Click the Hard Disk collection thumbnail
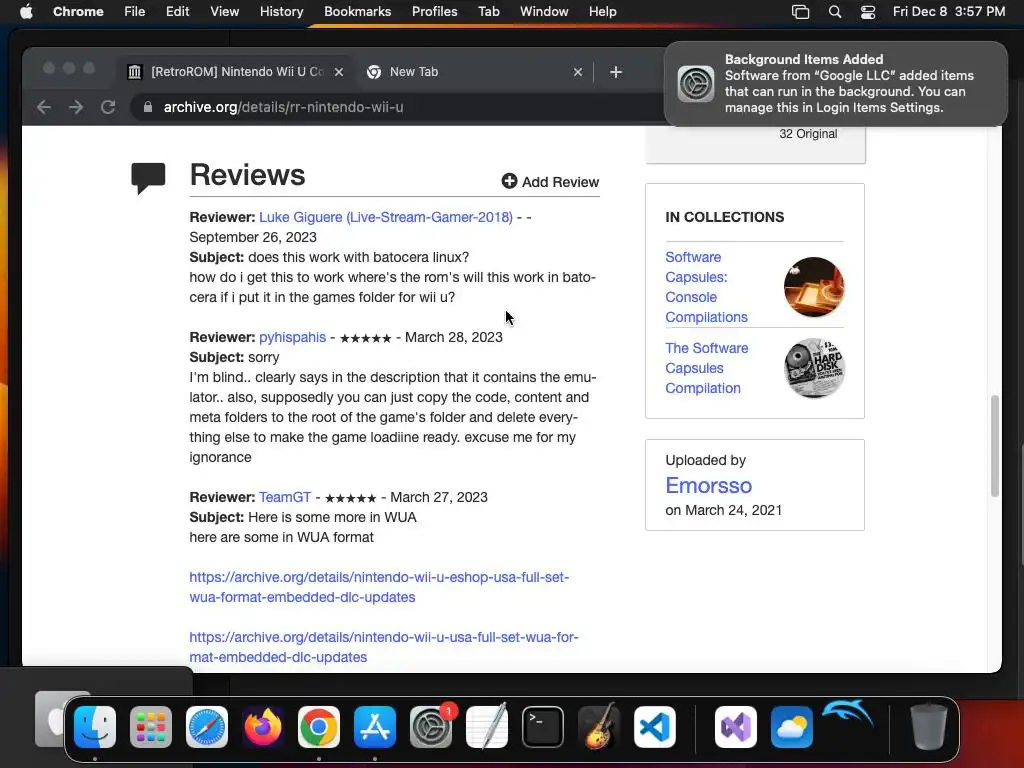The image size is (1024, 768). [x=814, y=368]
